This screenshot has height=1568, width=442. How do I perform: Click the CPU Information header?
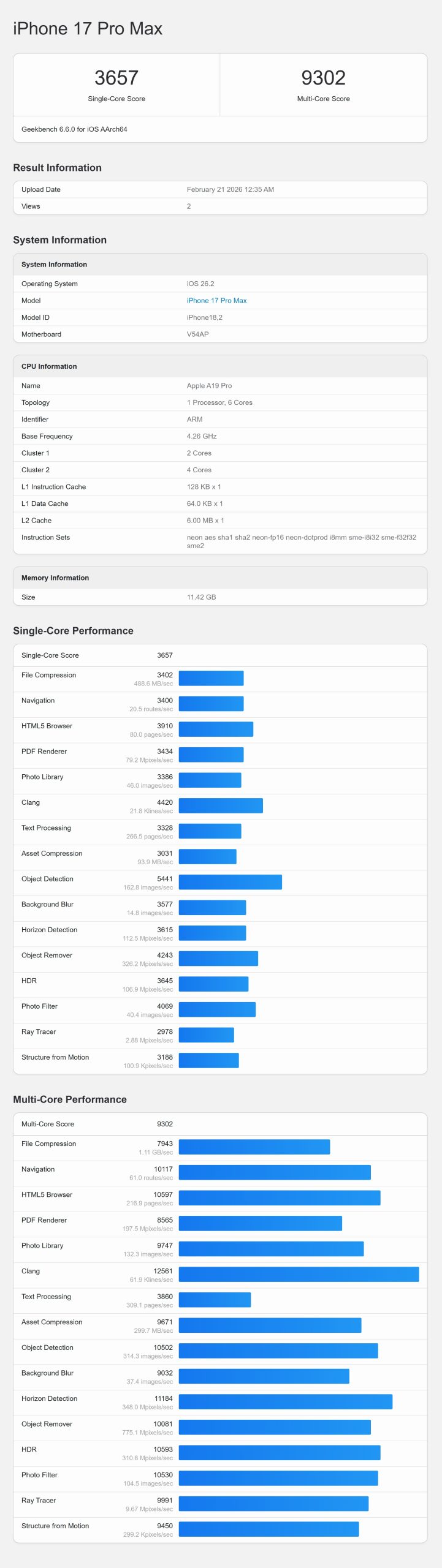pyautogui.click(x=49, y=366)
